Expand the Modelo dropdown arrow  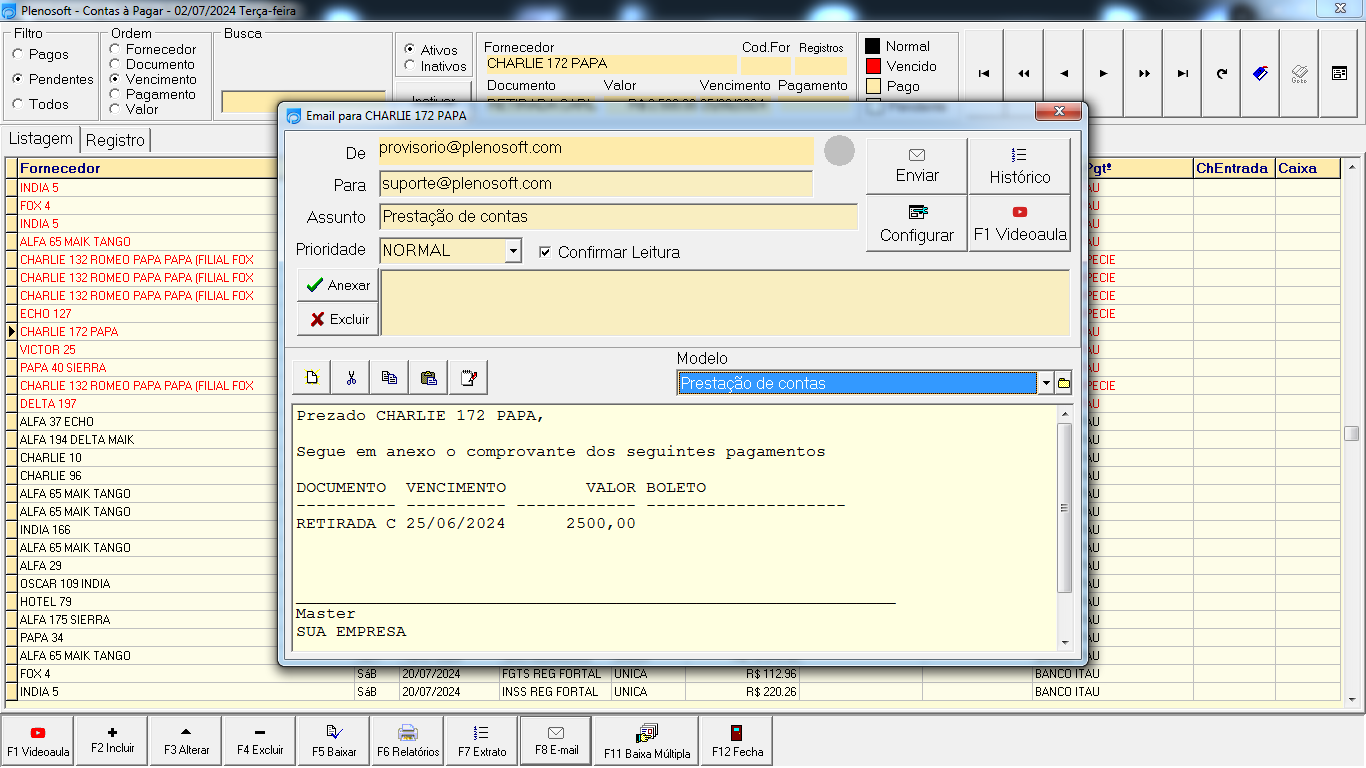coord(1046,383)
